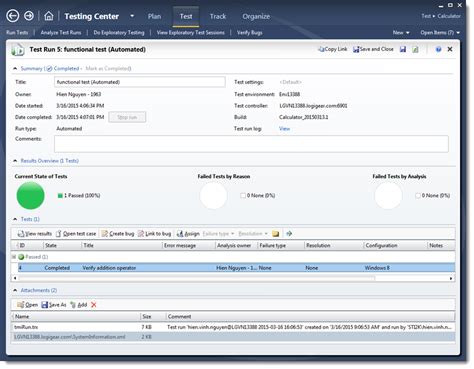
Task: Click the green Current State pie chart
Action: coord(30,196)
